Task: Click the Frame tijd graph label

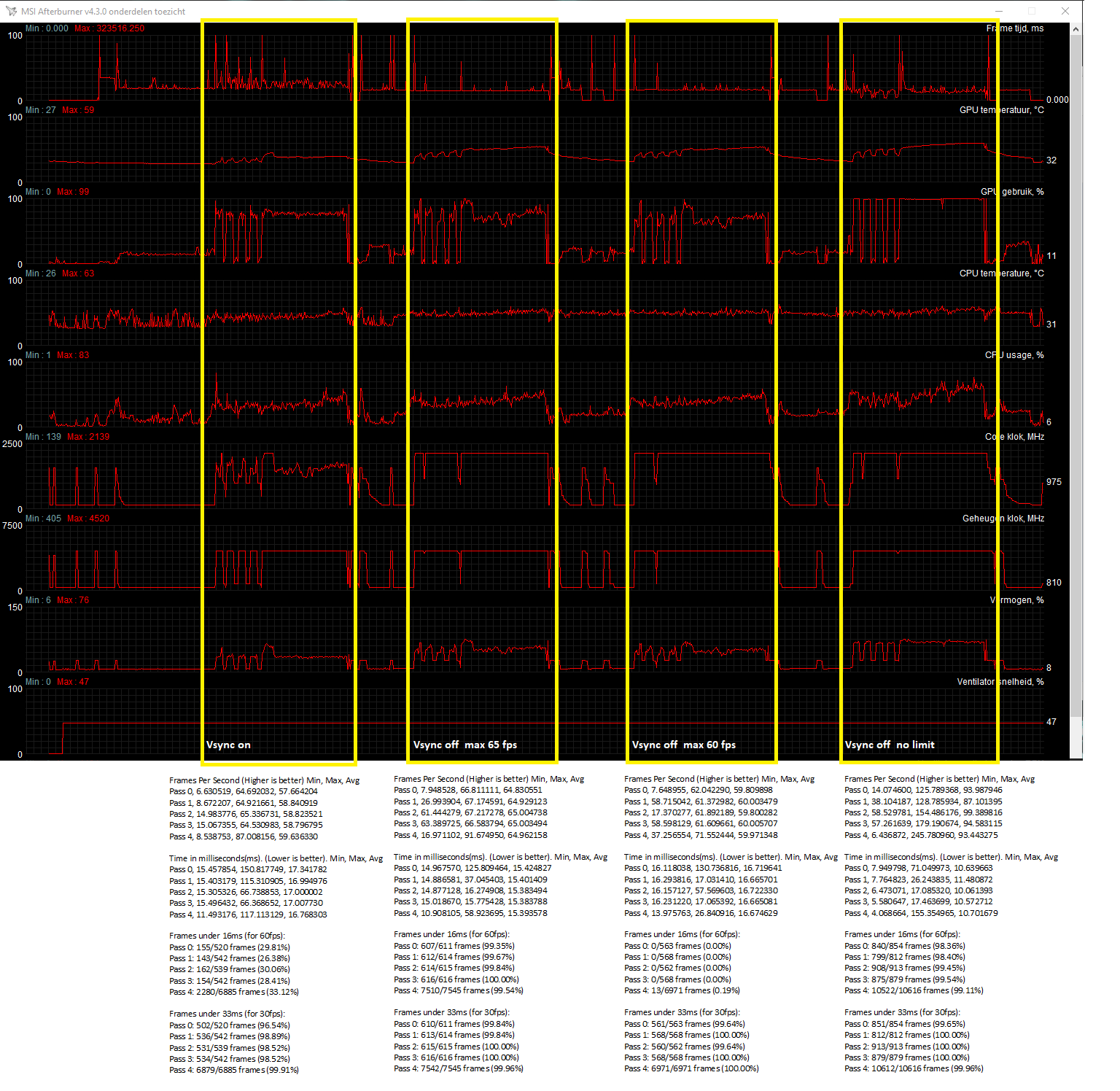Action: pyautogui.click(x=1014, y=28)
